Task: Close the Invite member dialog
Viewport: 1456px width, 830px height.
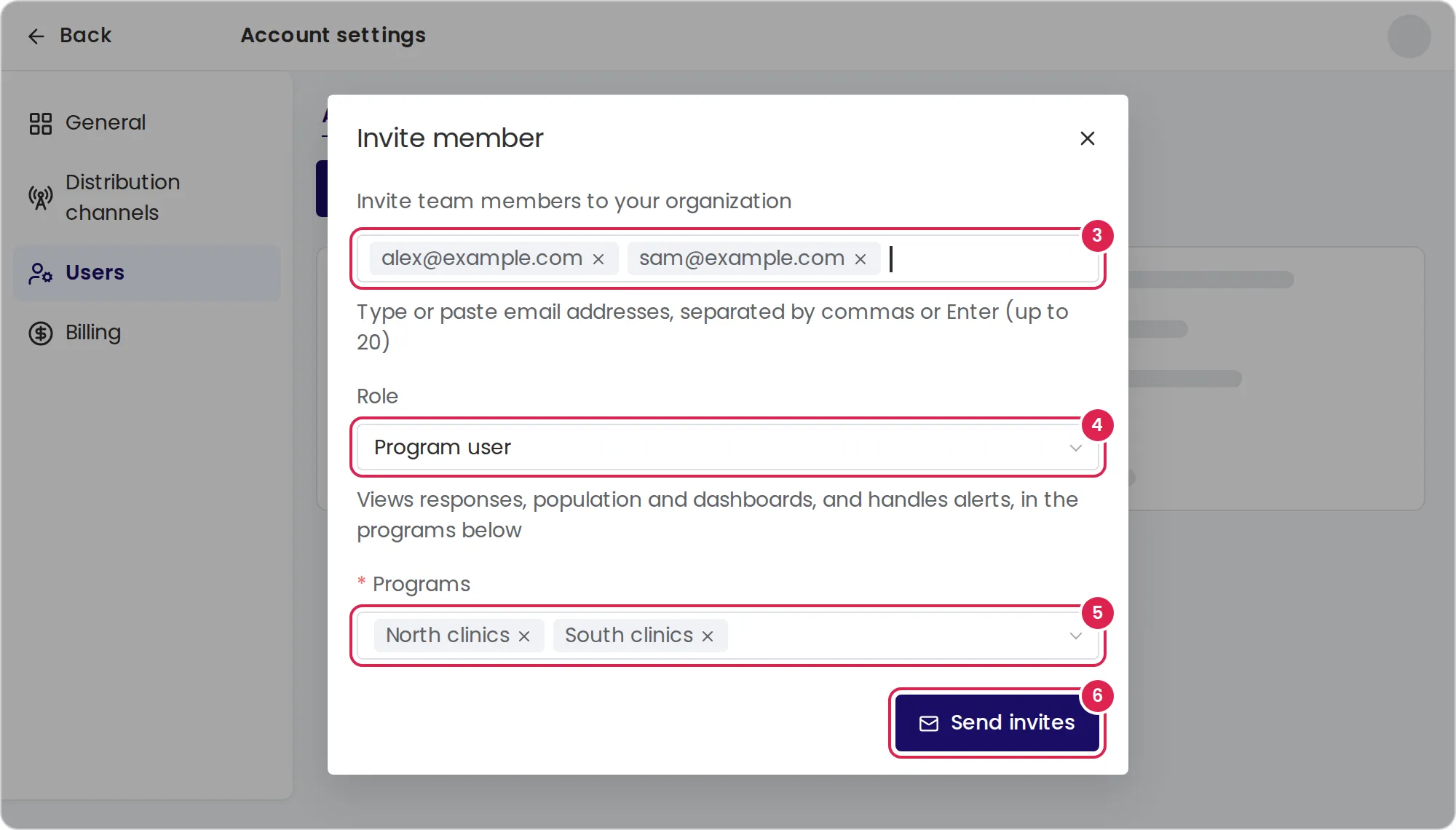Action: 1088,138
